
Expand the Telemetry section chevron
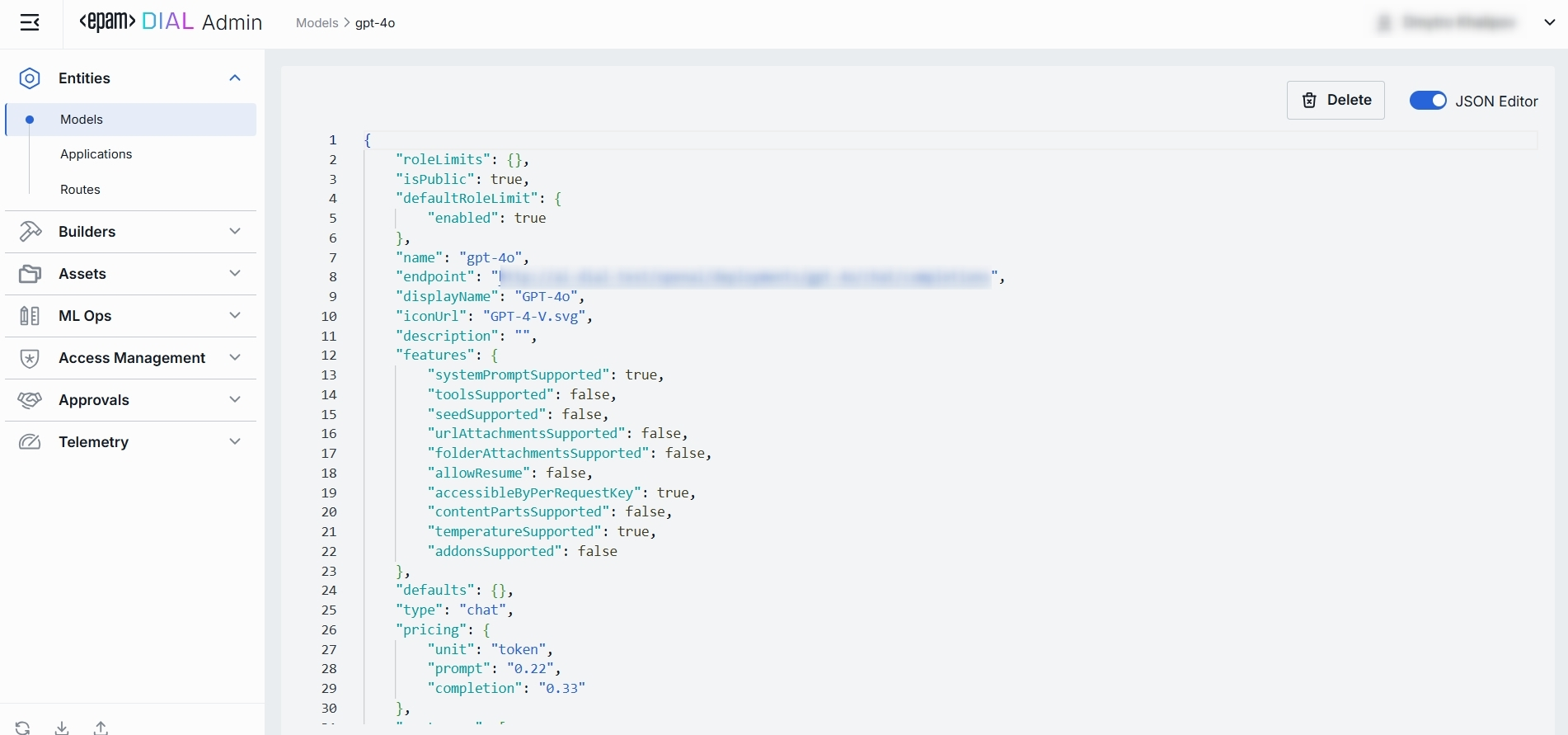click(x=235, y=442)
